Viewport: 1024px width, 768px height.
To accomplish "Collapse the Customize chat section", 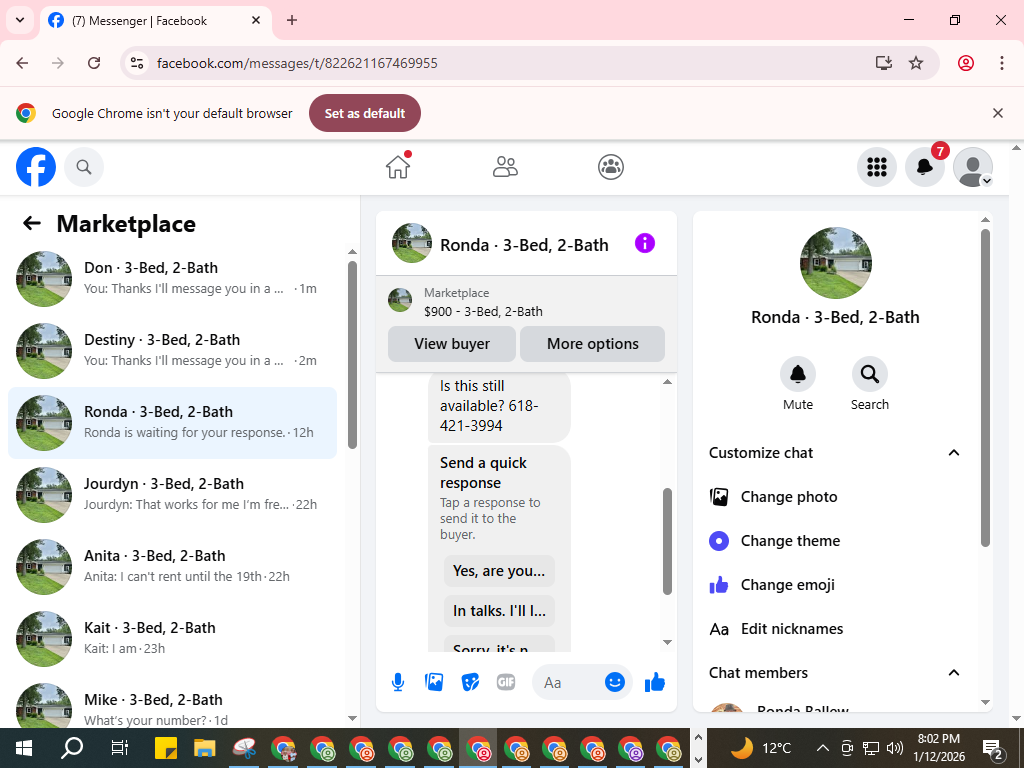I will tap(835, 453).
